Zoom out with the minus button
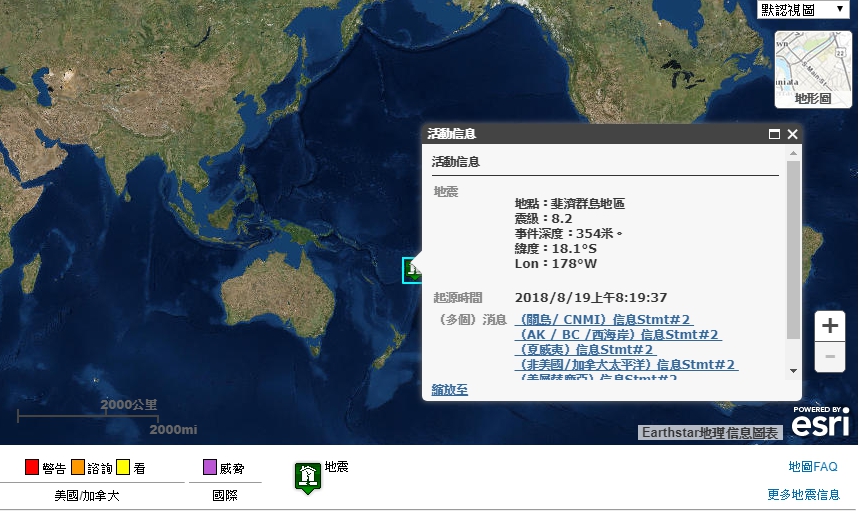 click(829, 357)
